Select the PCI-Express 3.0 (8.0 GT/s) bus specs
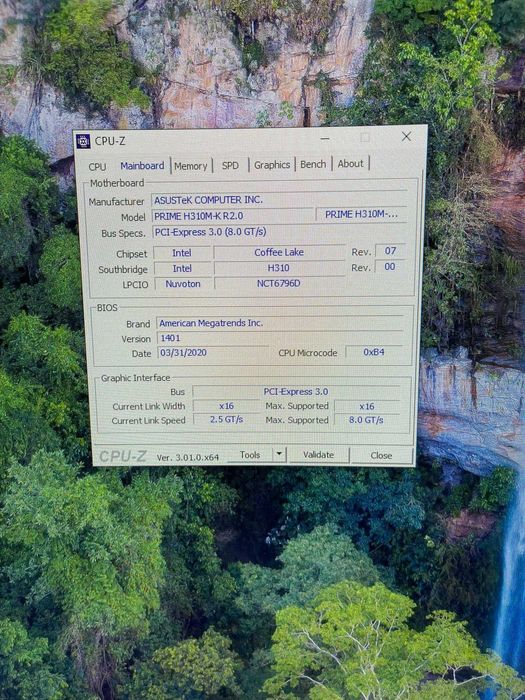Viewport: 525px width, 700px height. tap(279, 232)
